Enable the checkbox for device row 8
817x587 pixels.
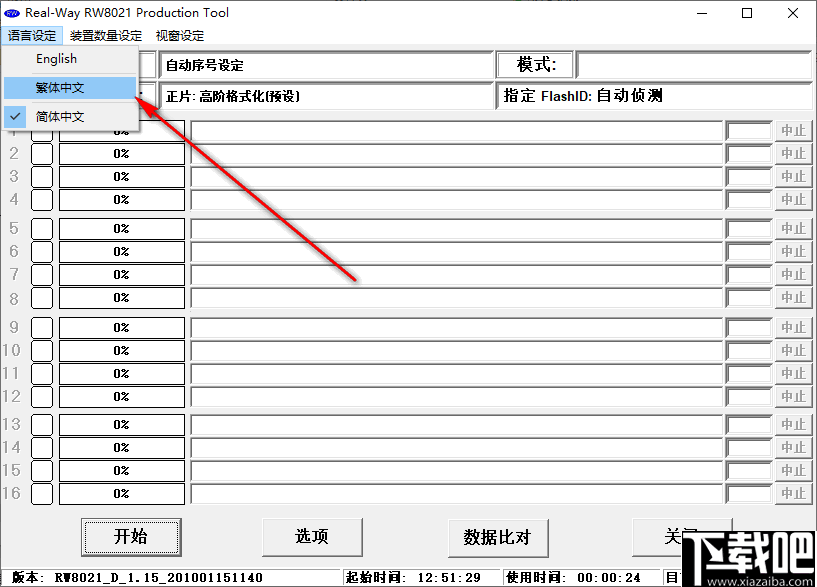click(41, 297)
